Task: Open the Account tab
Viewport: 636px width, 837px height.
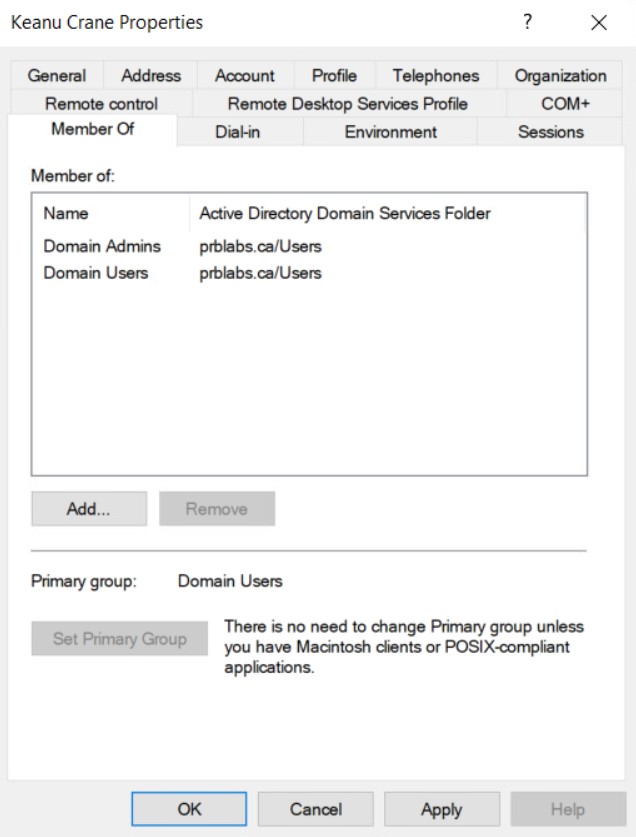Action: (244, 76)
